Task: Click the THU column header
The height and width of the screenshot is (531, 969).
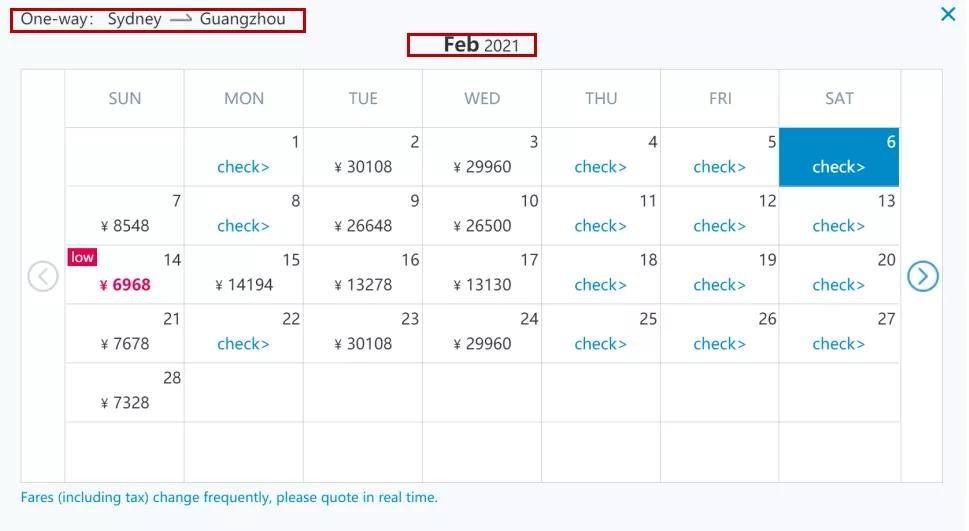Action: tap(601, 98)
